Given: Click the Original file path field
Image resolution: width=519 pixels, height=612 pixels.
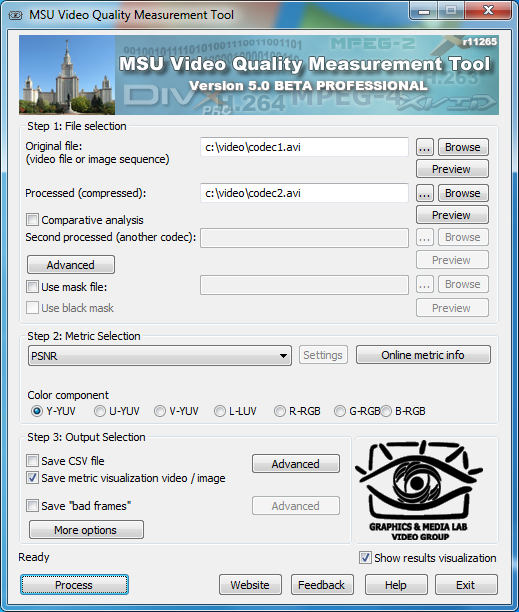Looking at the screenshot, I should tap(304, 147).
